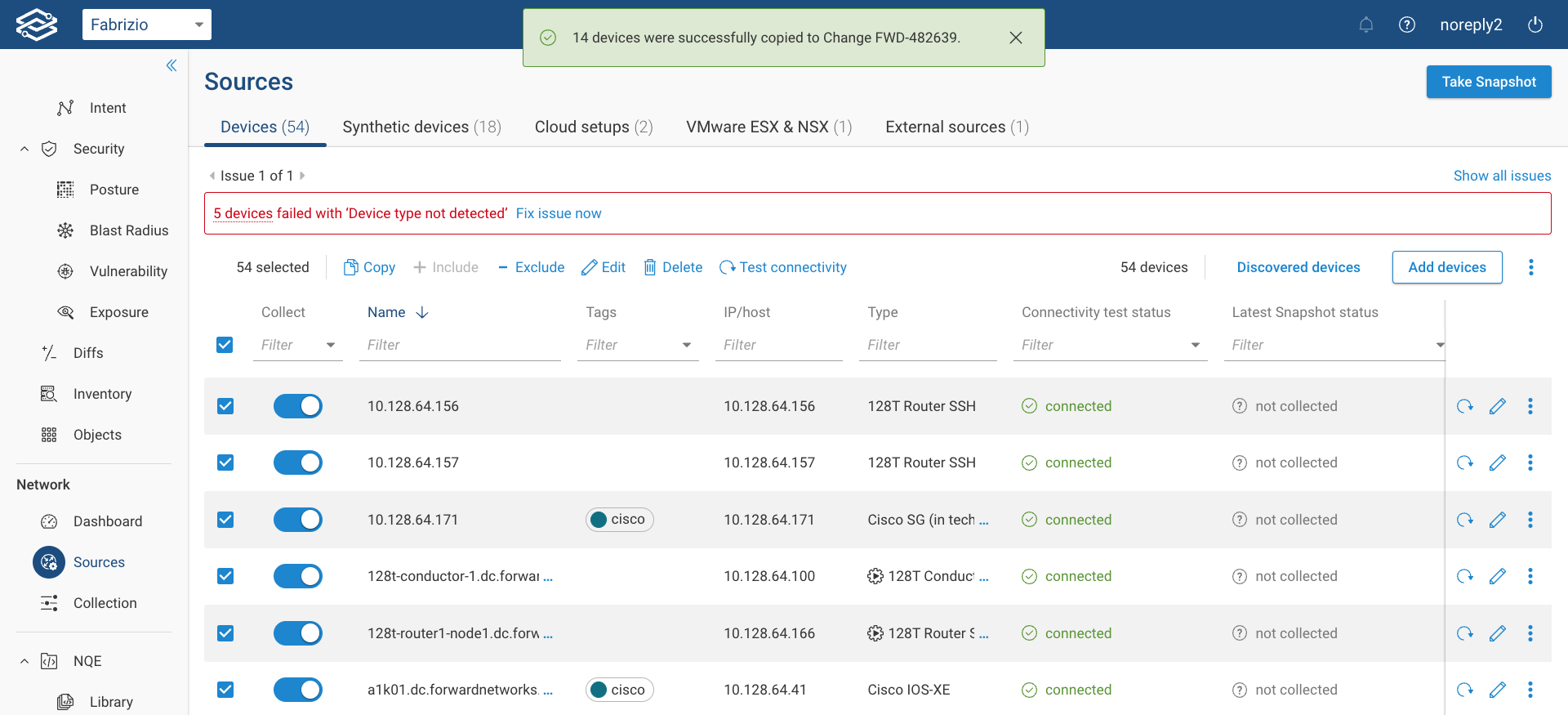The height and width of the screenshot is (715, 1568).
Task: Uncheck the 10.128.64.171 row checkbox
Action: pos(225,520)
